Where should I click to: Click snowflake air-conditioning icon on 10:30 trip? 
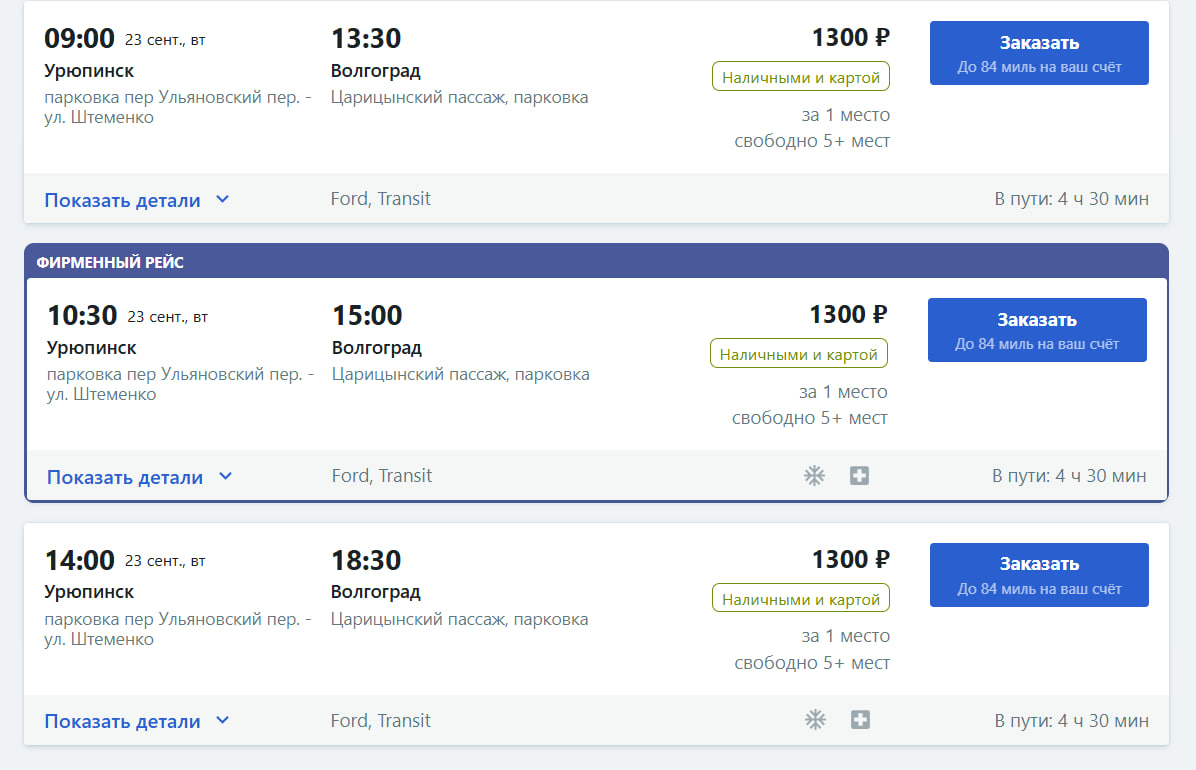pos(815,476)
